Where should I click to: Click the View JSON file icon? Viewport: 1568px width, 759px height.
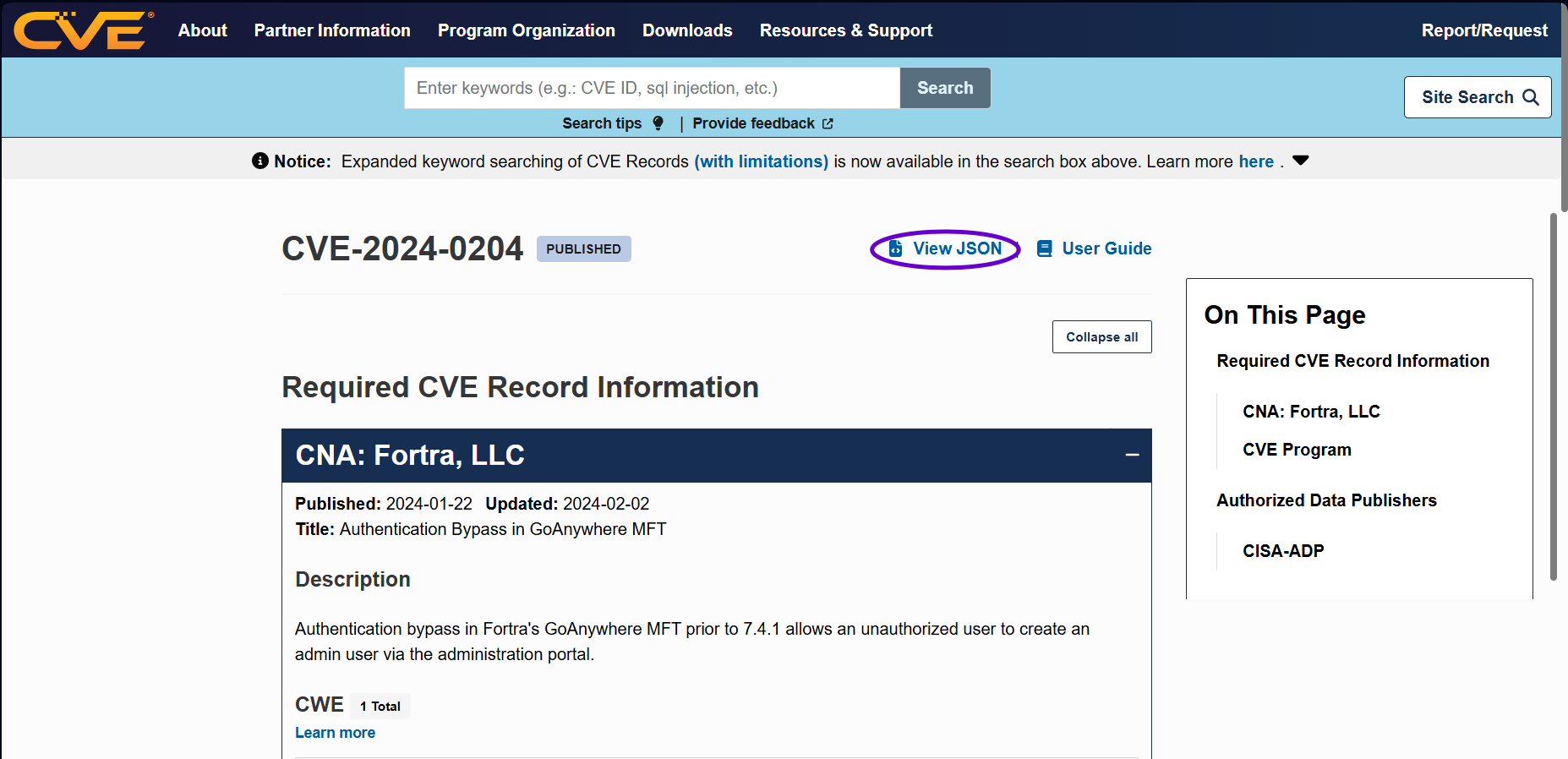(896, 248)
